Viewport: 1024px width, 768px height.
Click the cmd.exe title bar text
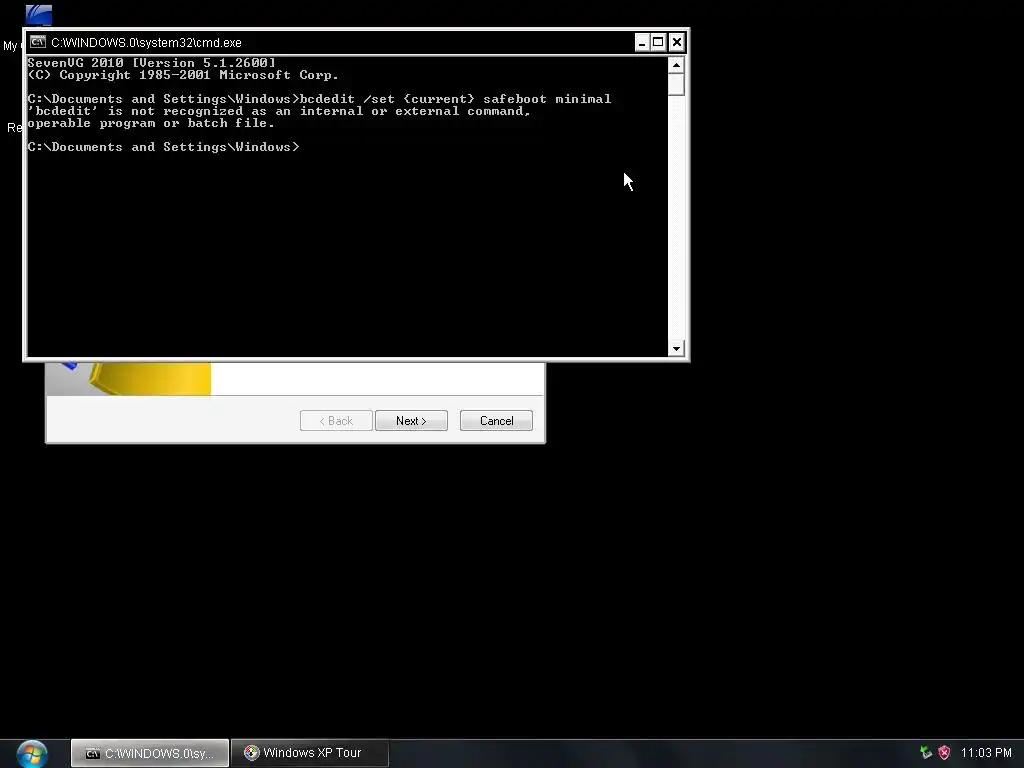coord(146,42)
